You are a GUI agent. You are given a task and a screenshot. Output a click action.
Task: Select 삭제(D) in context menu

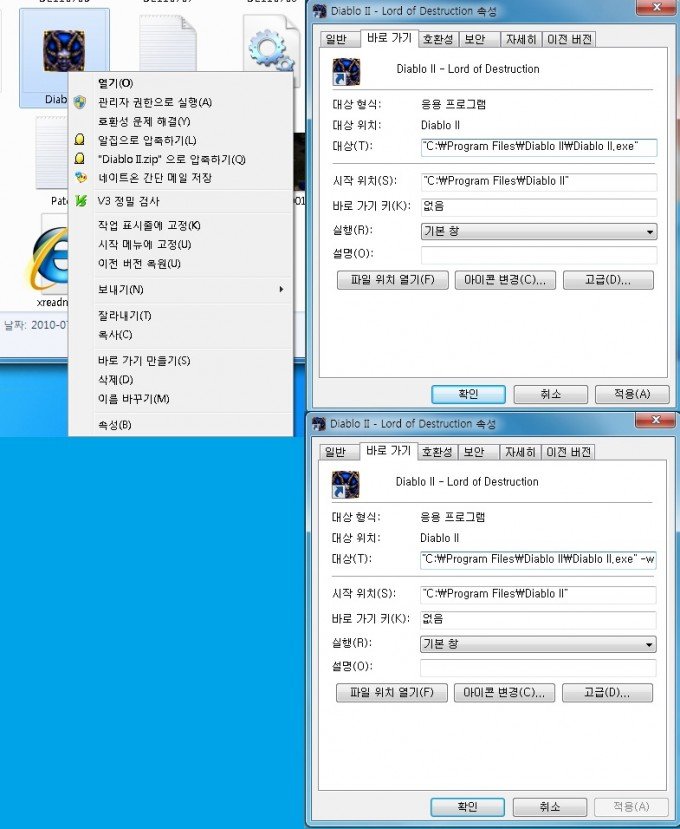[115, 380]
